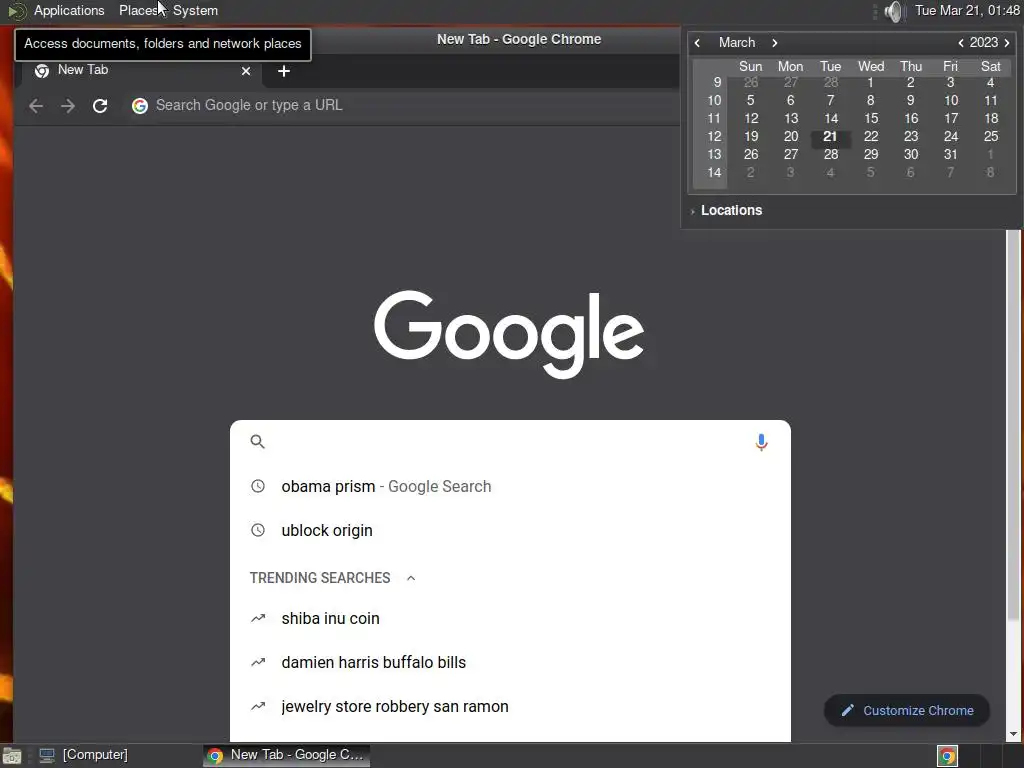The height and width of the screenshot is (768, 1024).
Task: Click the Google logo
Action: click(509, 334)
